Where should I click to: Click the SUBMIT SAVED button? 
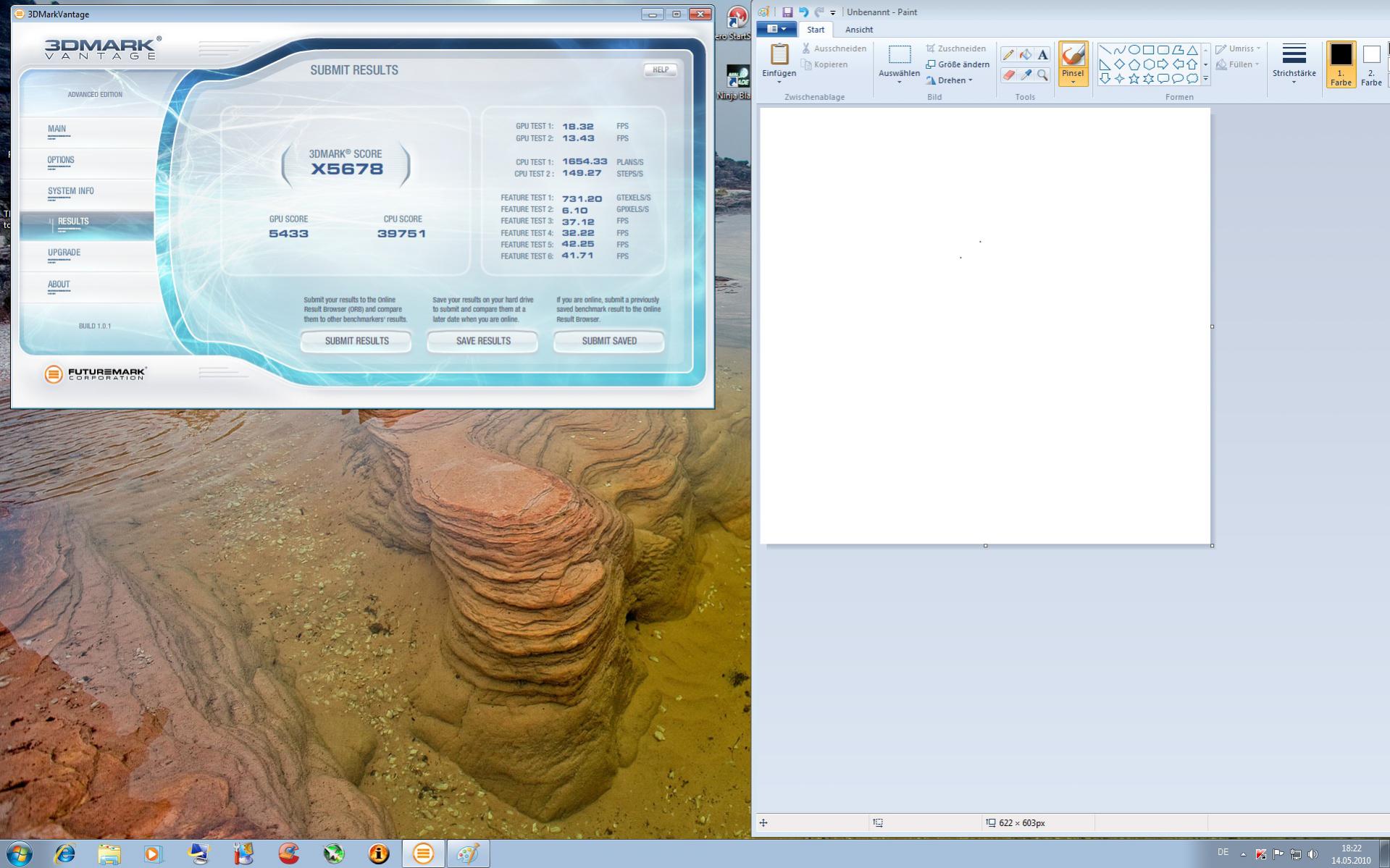click(x=609, y=341)
